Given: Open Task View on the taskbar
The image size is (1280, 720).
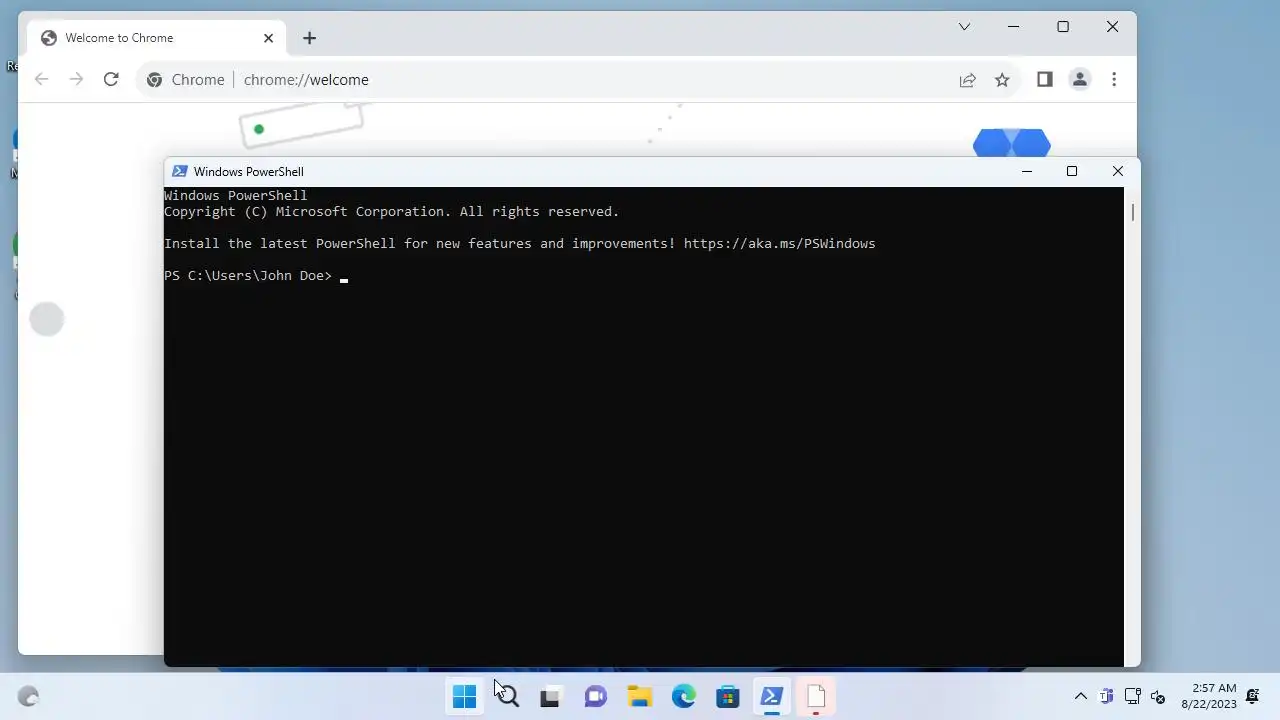Looking at the screenshot, I should (550, 697).
